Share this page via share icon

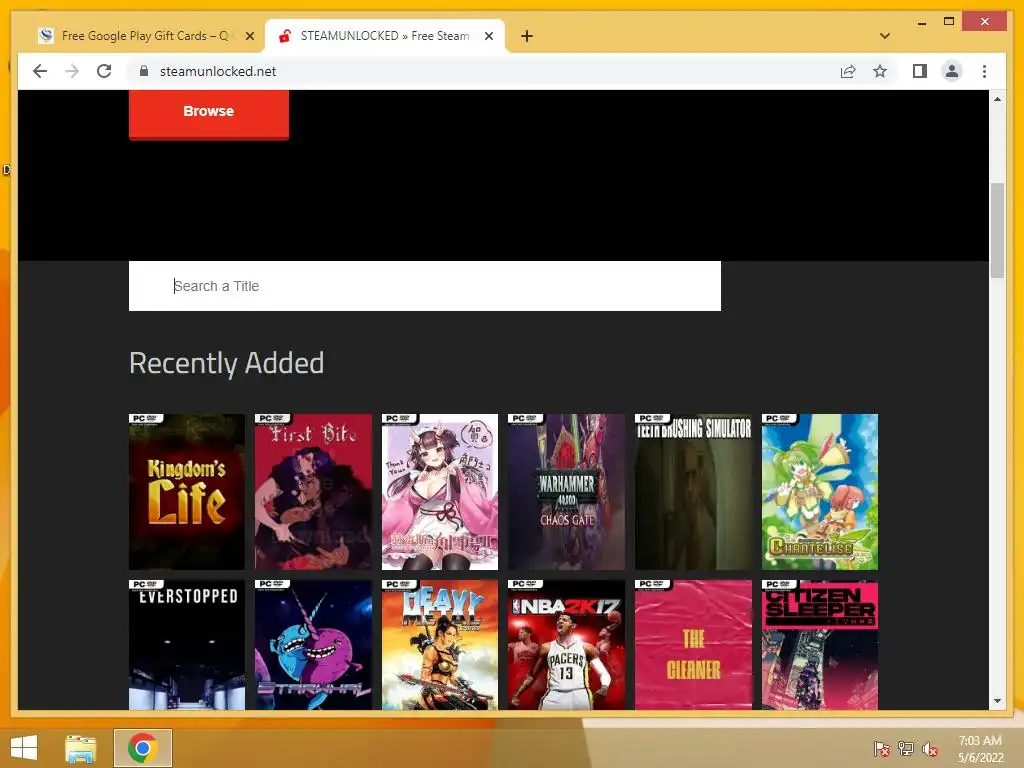(848, 71)
